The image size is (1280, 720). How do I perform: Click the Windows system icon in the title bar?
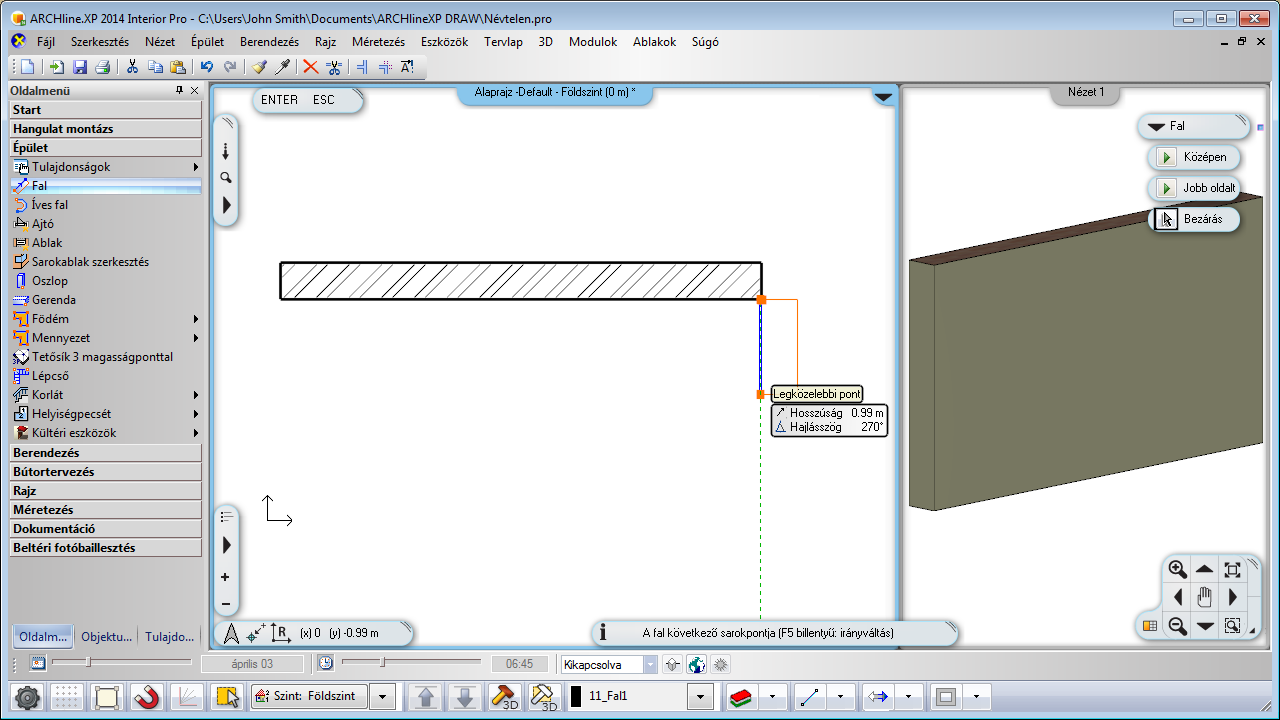pos(17,18)
